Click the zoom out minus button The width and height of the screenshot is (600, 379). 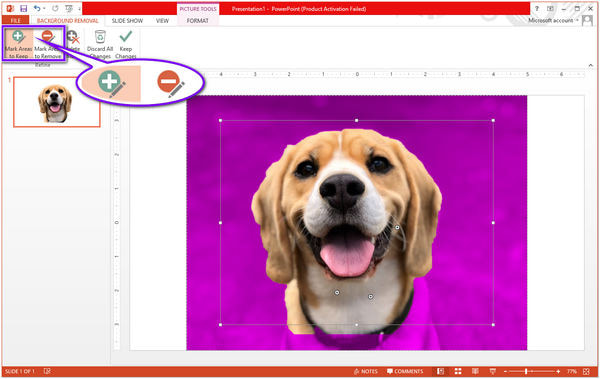[505, 371]
